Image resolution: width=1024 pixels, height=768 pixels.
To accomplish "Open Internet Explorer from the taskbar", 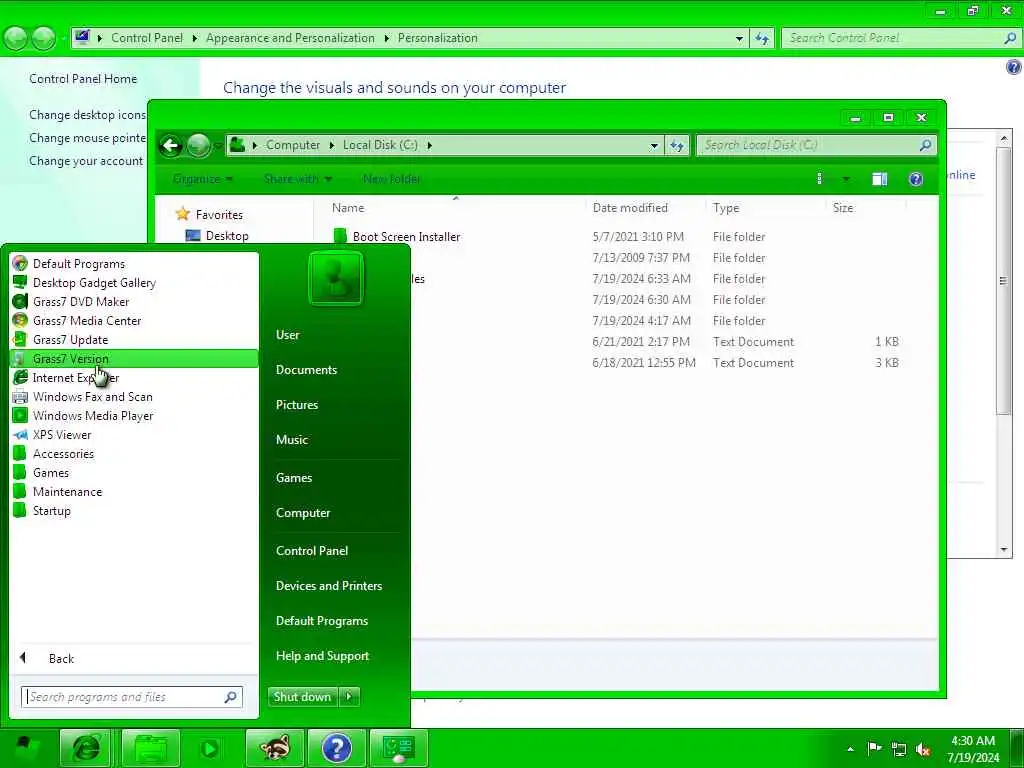I will tap(86, 748).
